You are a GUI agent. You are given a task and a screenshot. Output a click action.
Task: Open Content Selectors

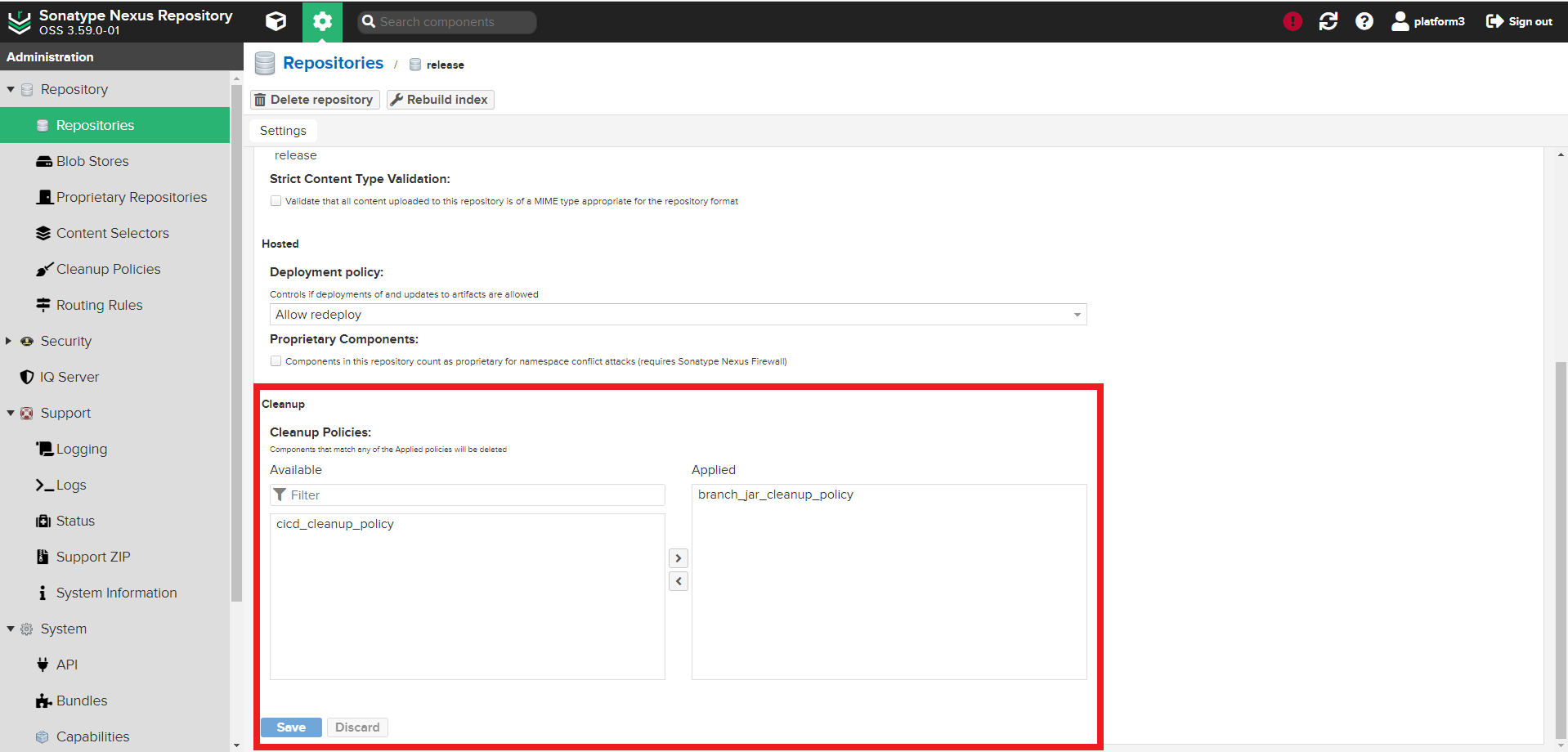(114, 233)
